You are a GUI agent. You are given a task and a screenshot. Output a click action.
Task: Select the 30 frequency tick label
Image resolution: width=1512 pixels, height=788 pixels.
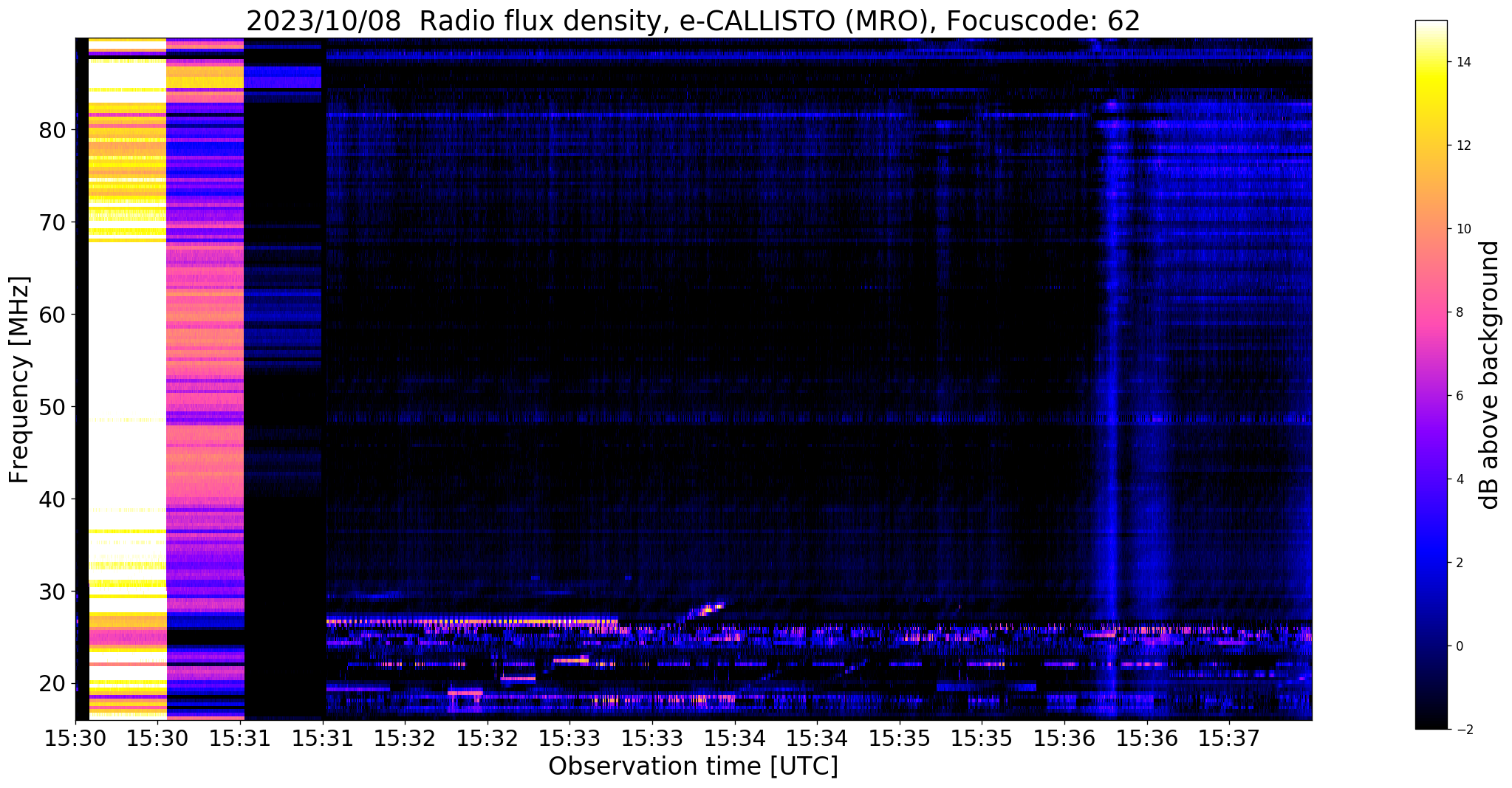coord(53,592)
